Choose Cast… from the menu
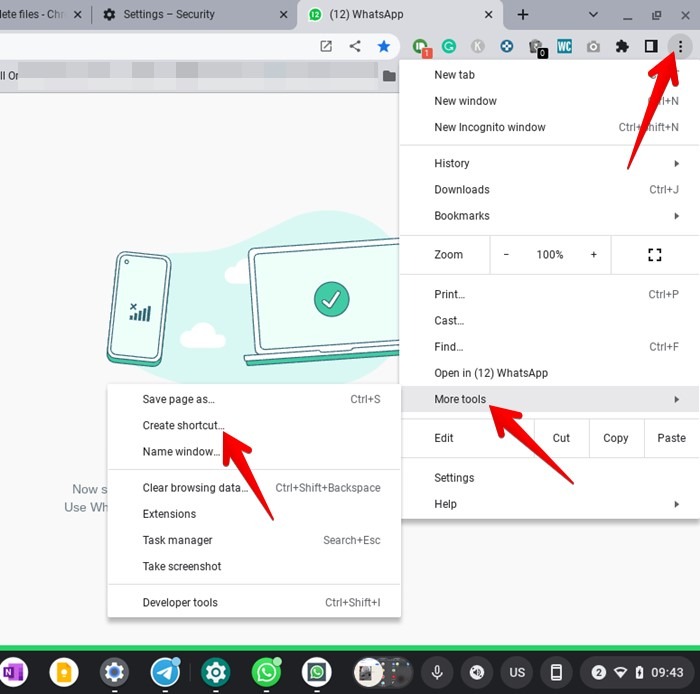700x694 pixels. (549, 320)
